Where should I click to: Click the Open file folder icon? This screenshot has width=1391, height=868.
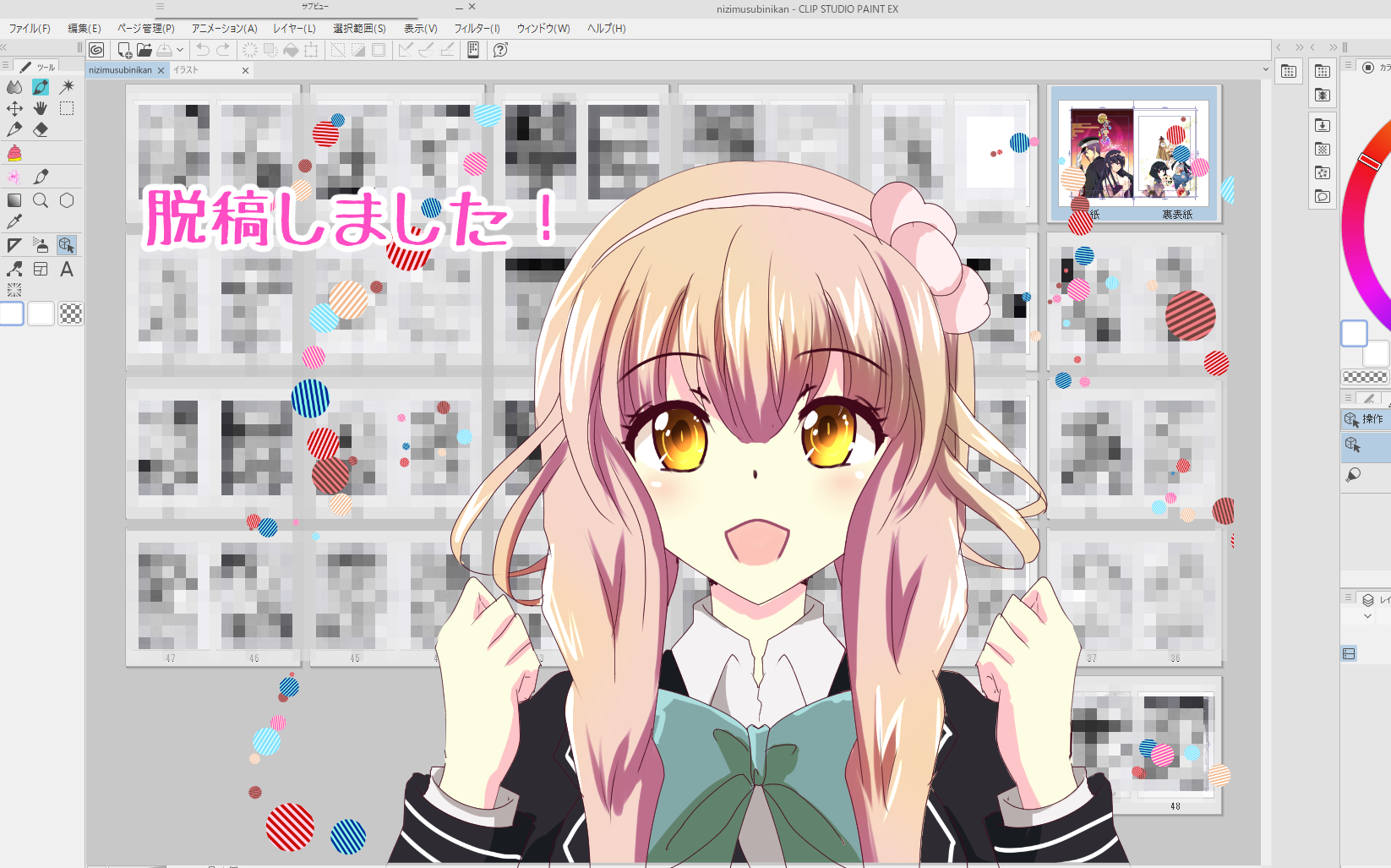click(145, 50)
